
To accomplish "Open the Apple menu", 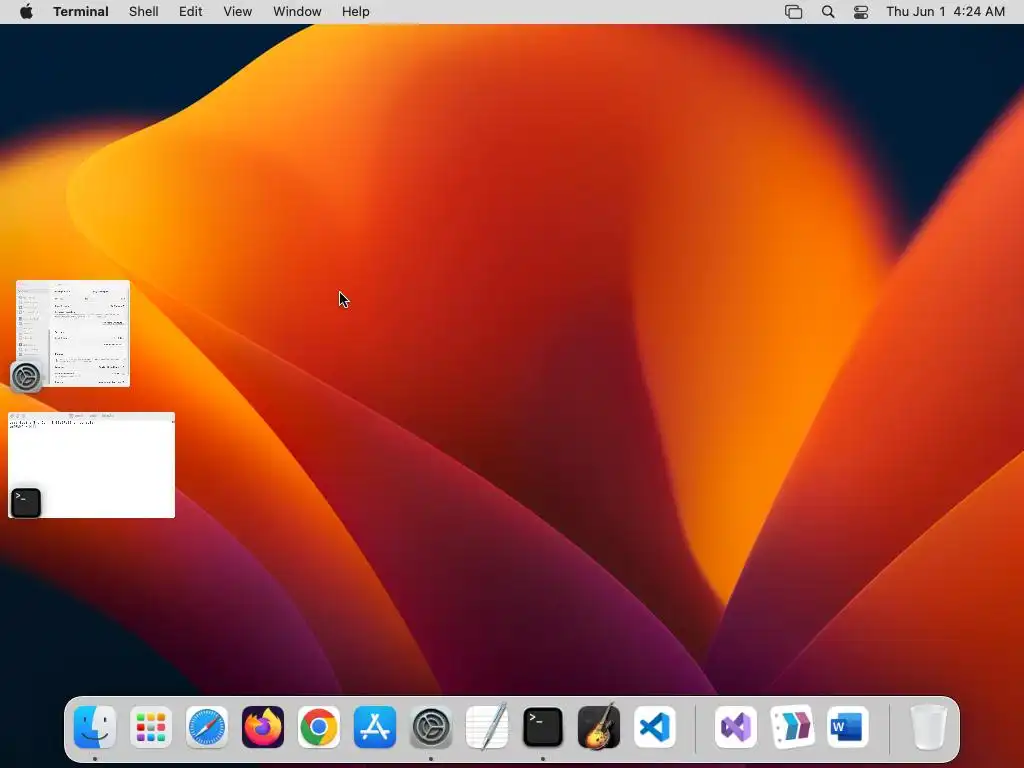I will tap(26, 12).
